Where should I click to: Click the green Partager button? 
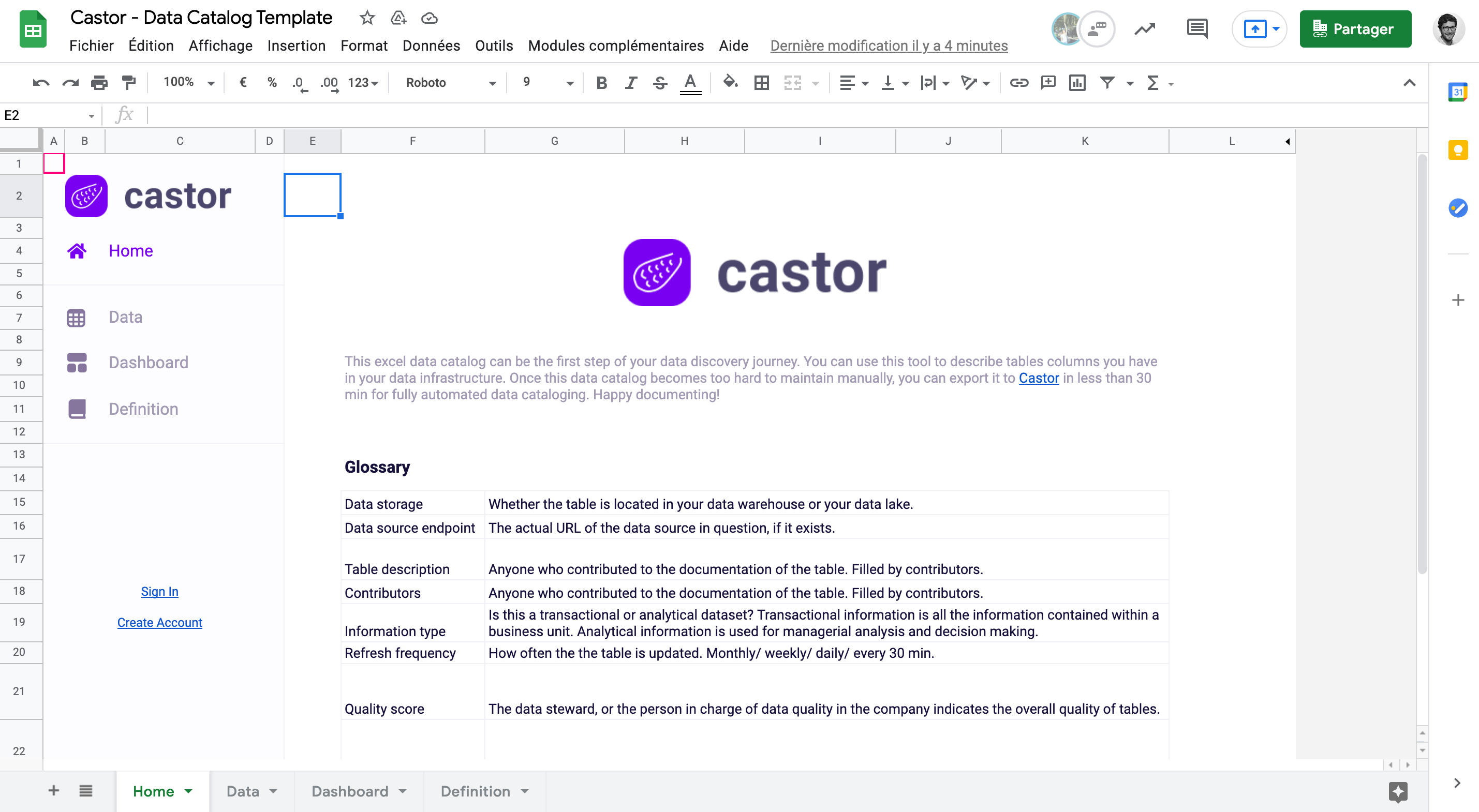[x=1355, y=28]
